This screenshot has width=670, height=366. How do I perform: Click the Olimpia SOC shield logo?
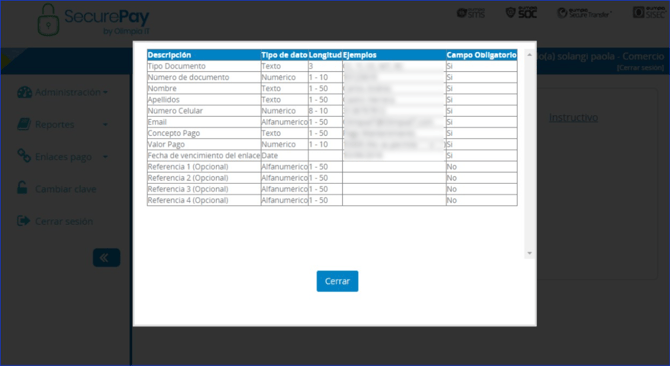pos(521,13)
